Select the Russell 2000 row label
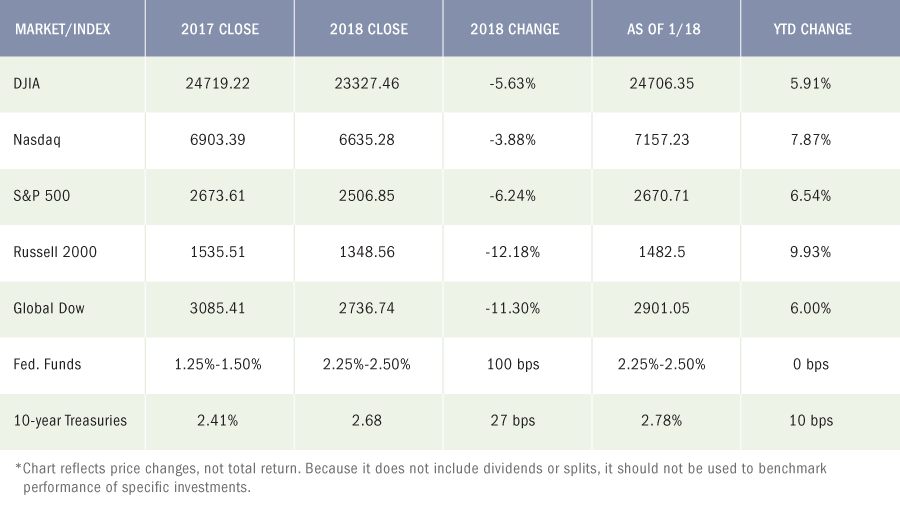This screenshot has width=900, height=506. pyautogui.click(x=55, y=252)
